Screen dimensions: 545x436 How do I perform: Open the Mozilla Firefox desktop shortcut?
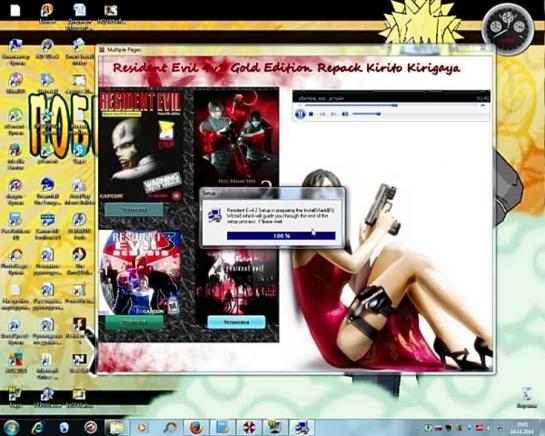(15, 156)
